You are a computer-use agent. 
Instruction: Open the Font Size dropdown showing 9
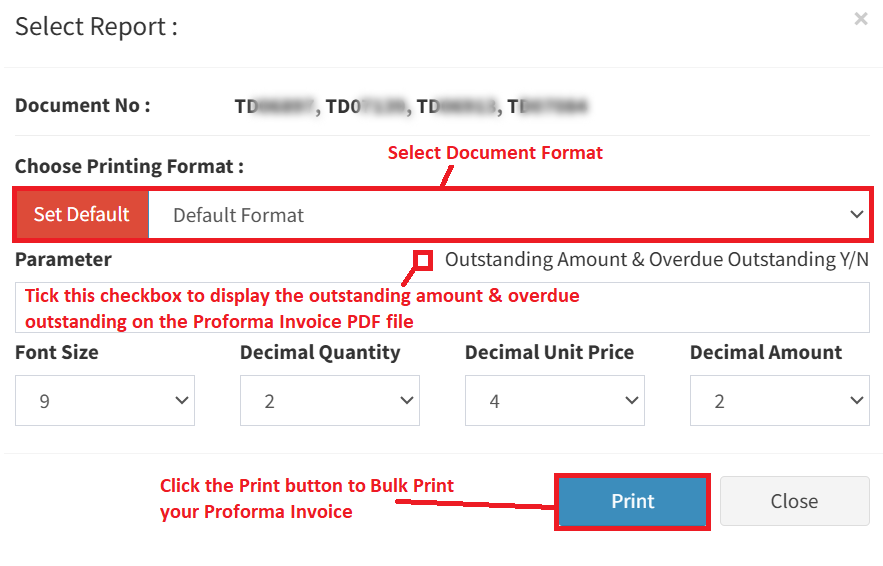tap(104, 401)
